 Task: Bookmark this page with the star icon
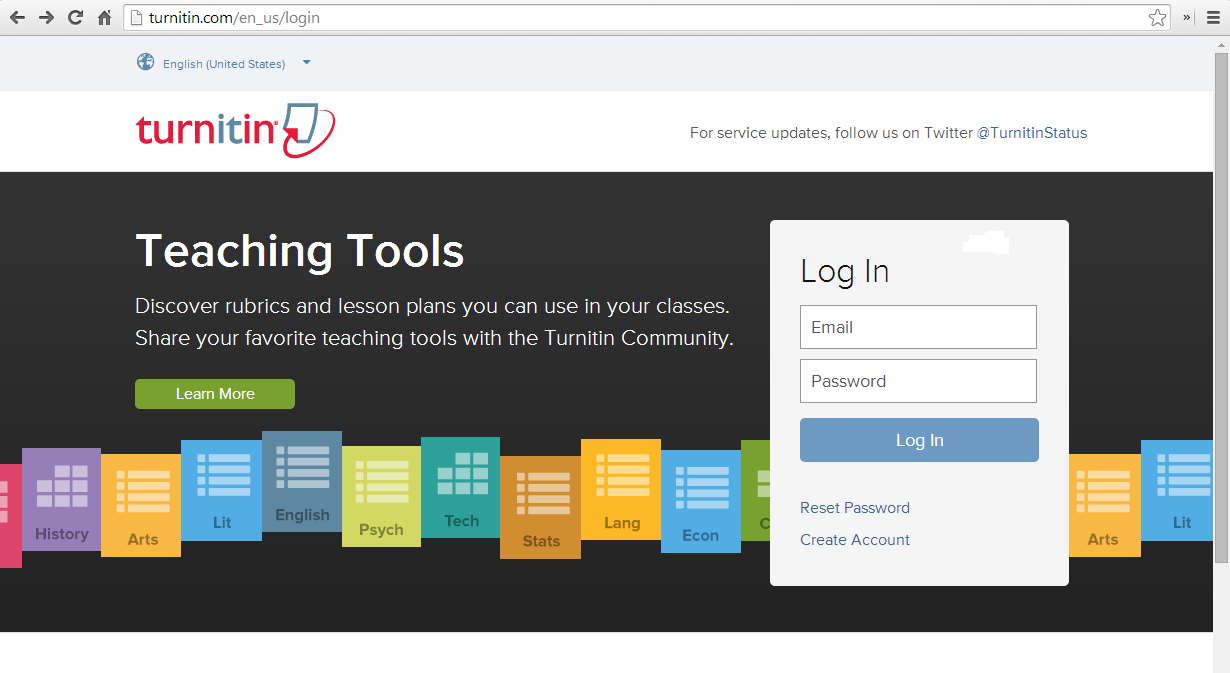pyautogui.click(x=1157, y=17)
